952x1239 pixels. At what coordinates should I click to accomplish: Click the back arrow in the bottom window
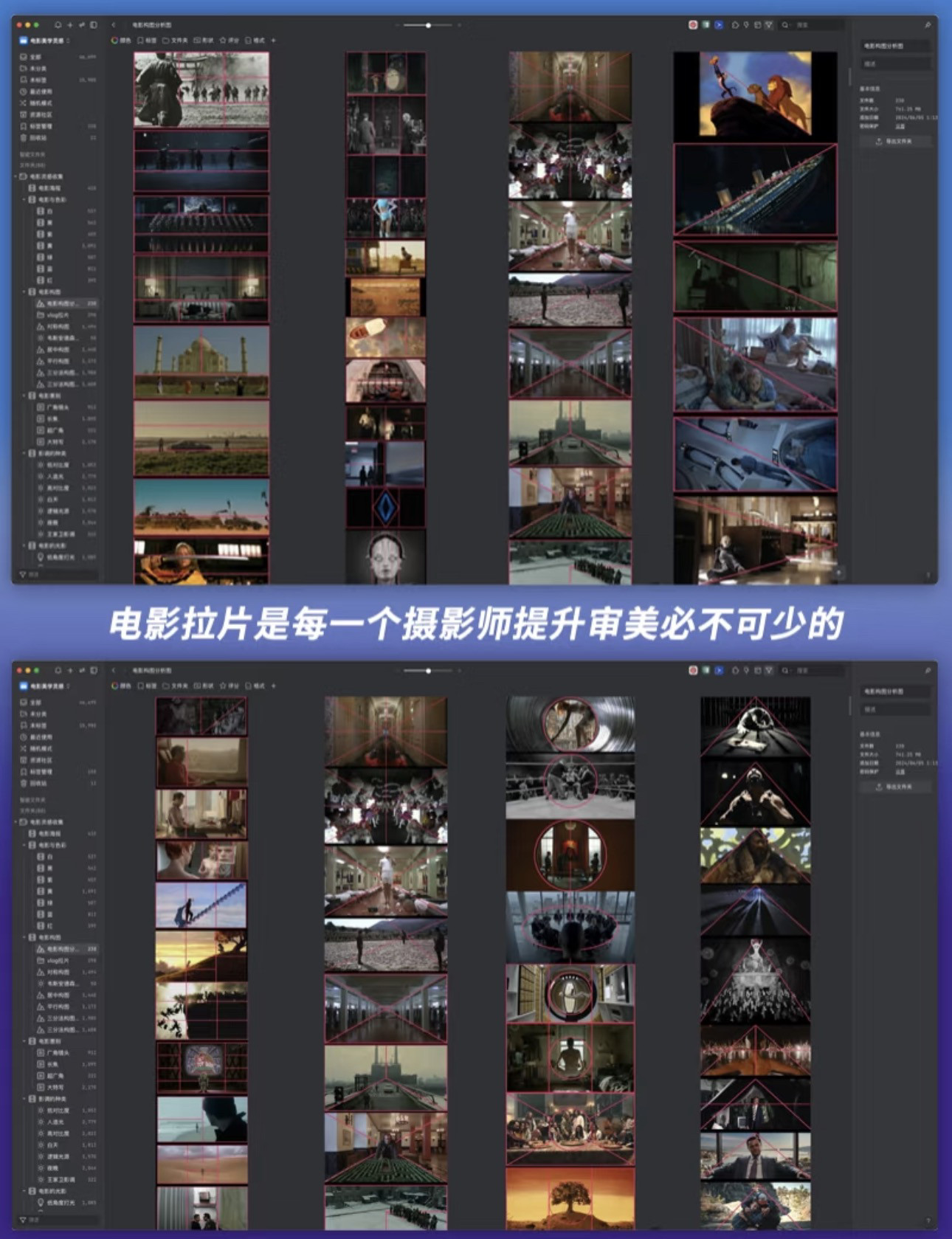[114, 671]
